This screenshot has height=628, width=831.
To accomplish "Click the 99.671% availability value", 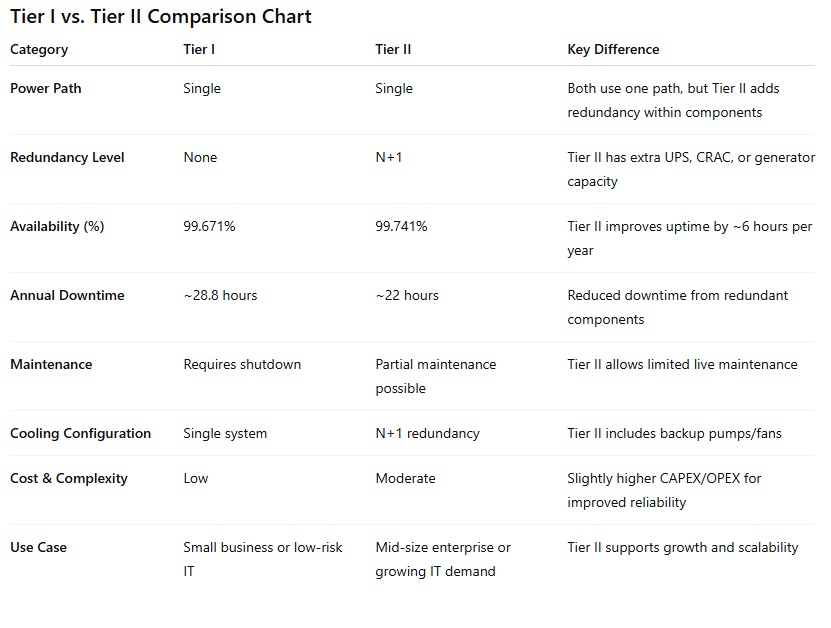I will [x=209, y=226].
